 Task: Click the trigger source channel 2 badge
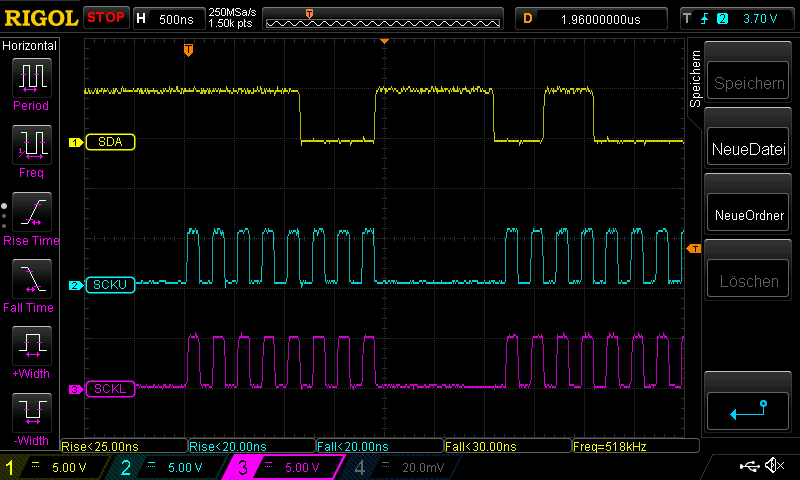click(722, 19)
